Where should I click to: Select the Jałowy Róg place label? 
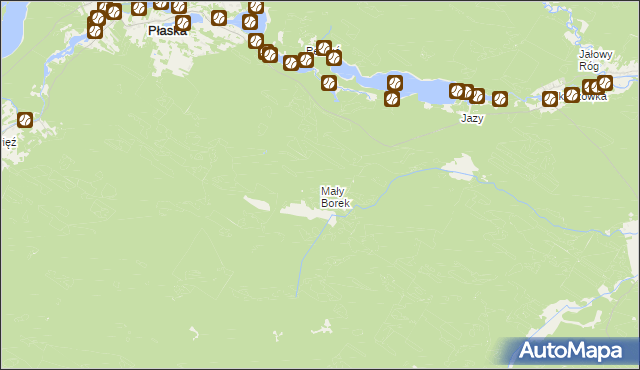click(596, 60)
